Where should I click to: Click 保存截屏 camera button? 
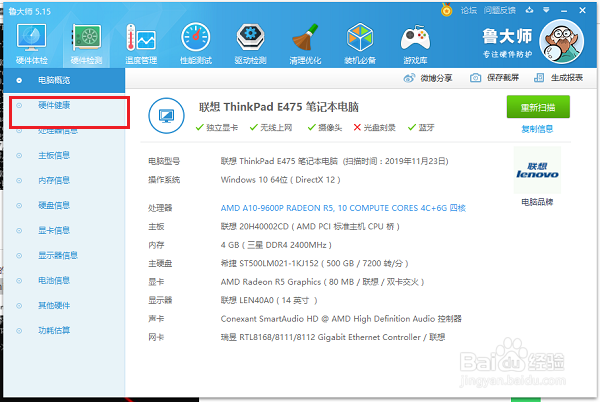[494, 78]
